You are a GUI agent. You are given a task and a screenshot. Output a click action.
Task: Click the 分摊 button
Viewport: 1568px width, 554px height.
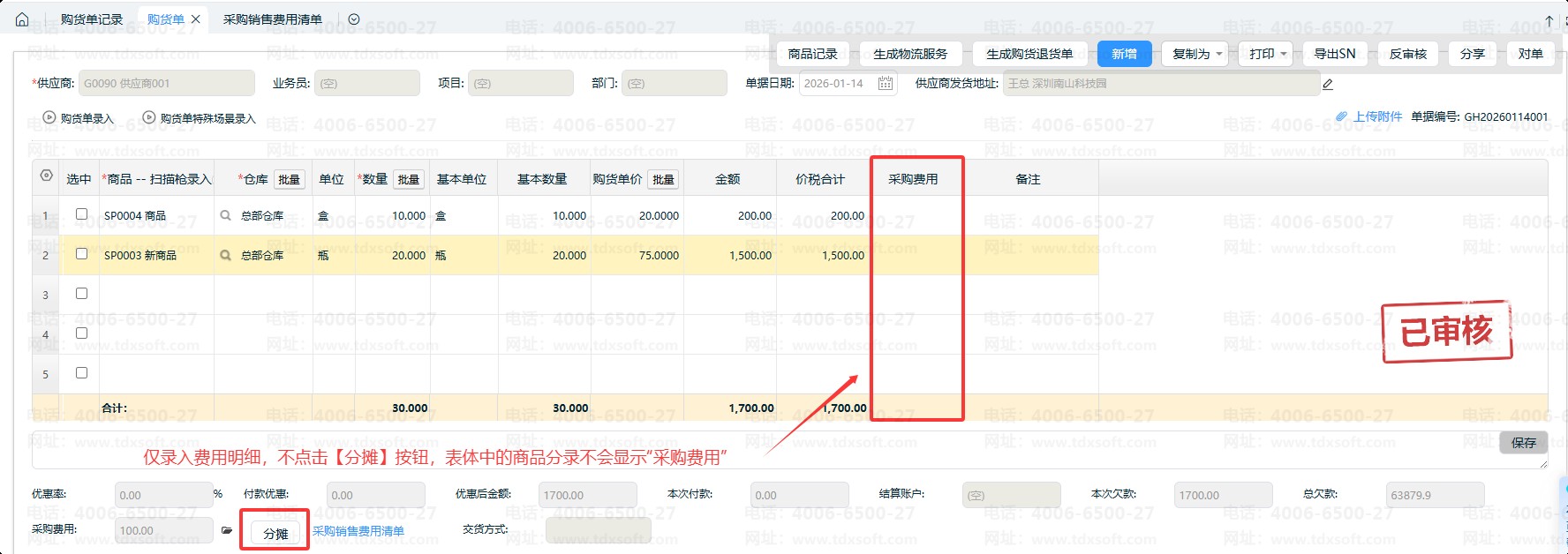pos(275,534)
